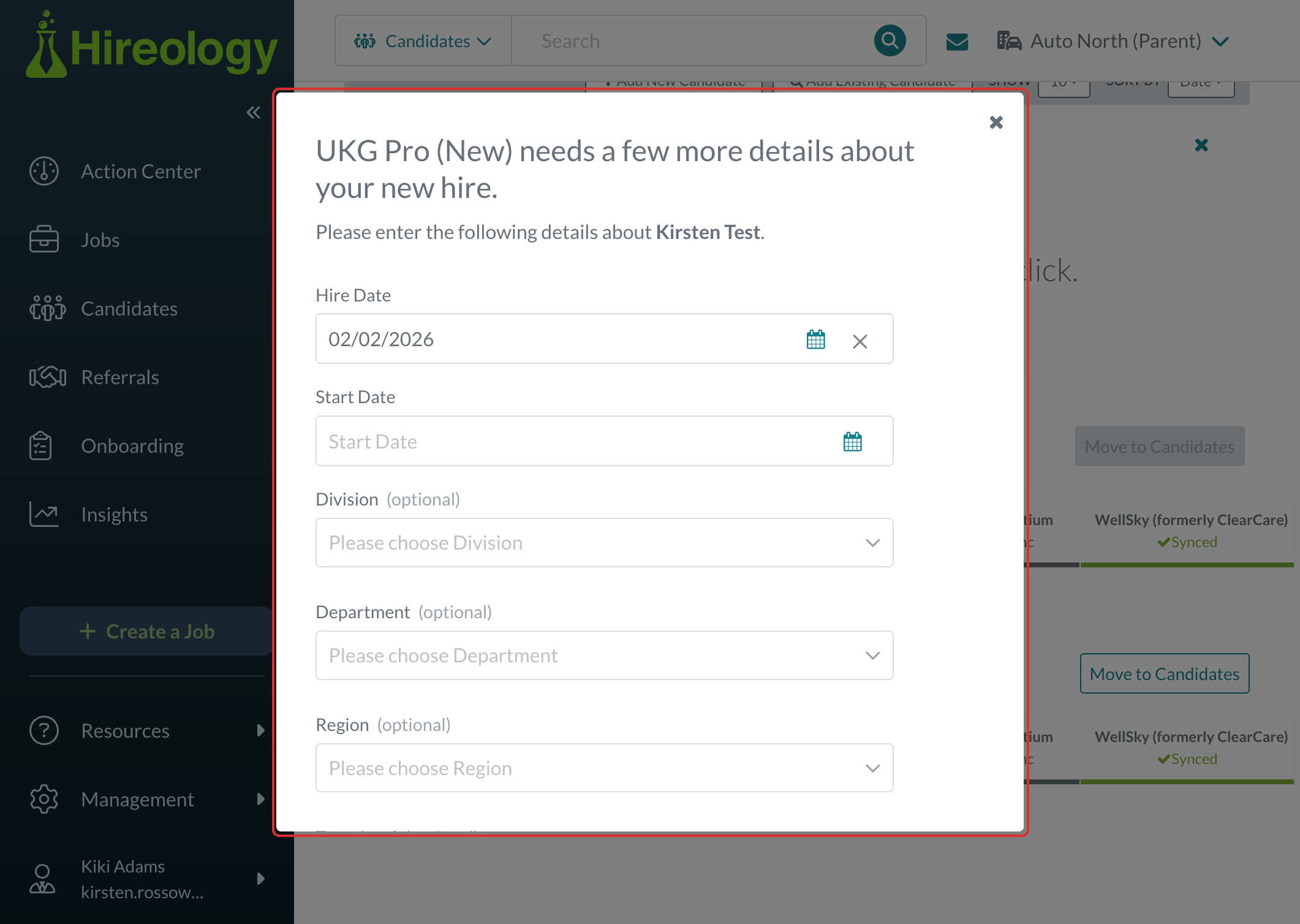The height and width of the screenshot is (924, 1300).
Task: Click the lower WellSky Synced status
Action: (x=1187, y=759)
